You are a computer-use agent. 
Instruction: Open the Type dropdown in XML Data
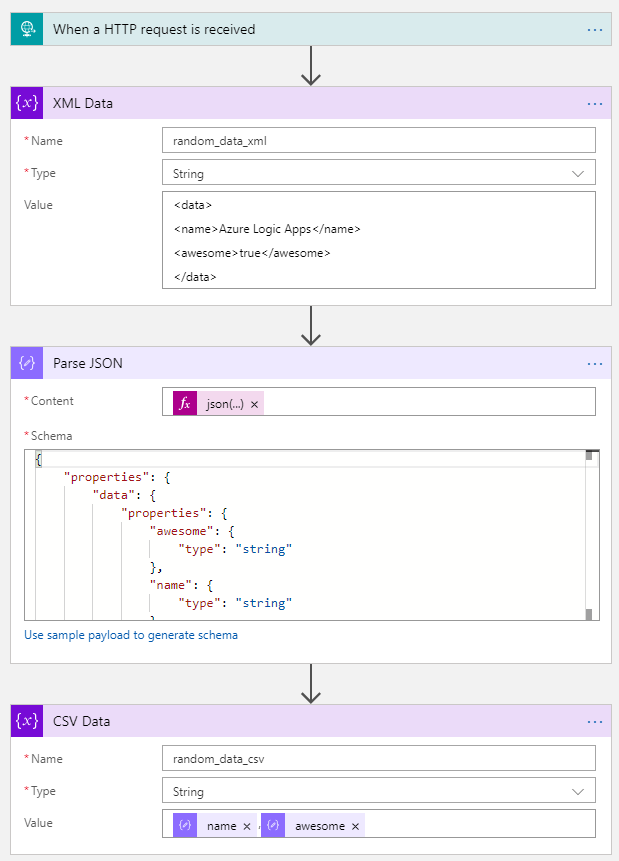click(578, 172)
